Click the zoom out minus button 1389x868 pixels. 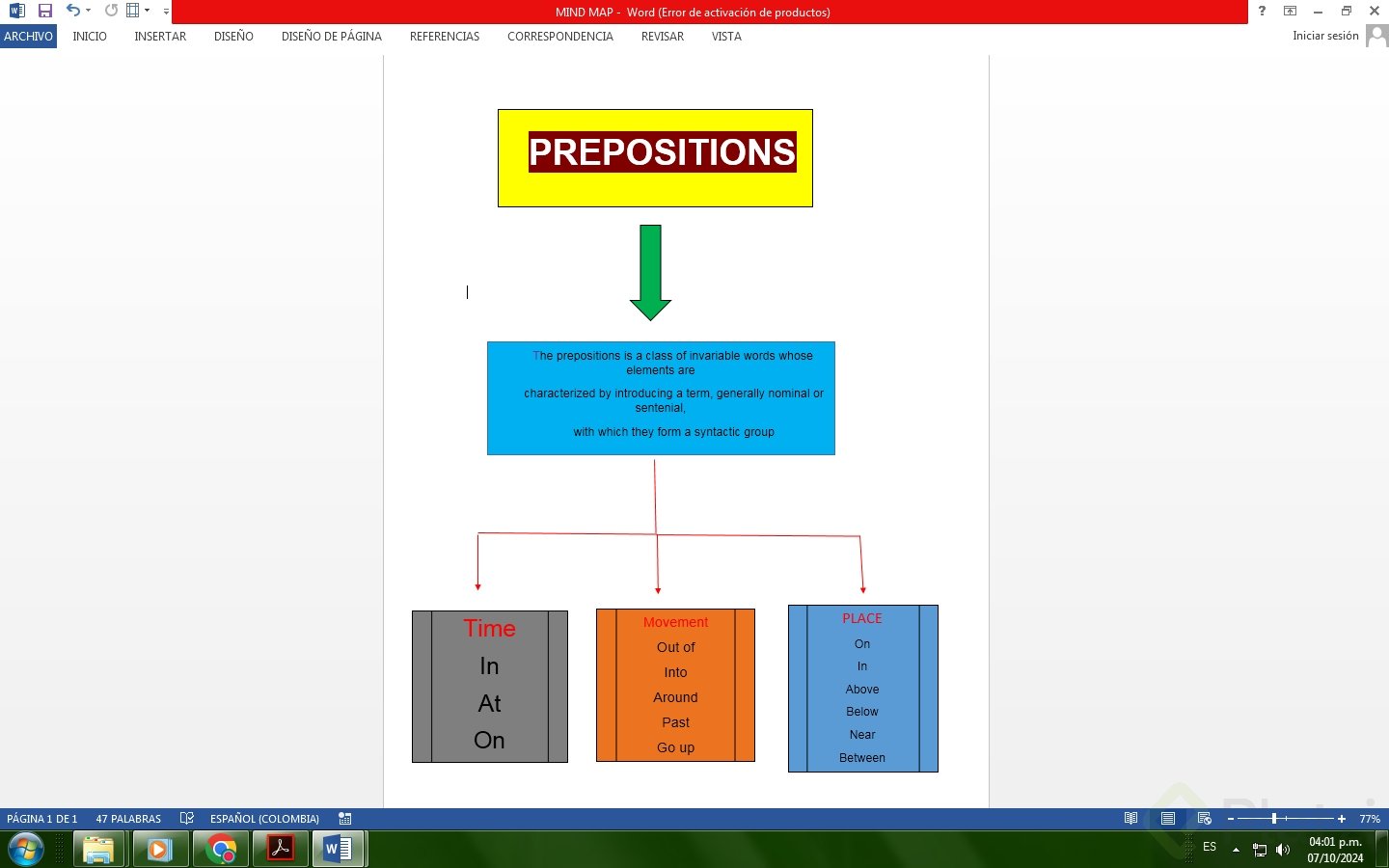(1231, 819)
